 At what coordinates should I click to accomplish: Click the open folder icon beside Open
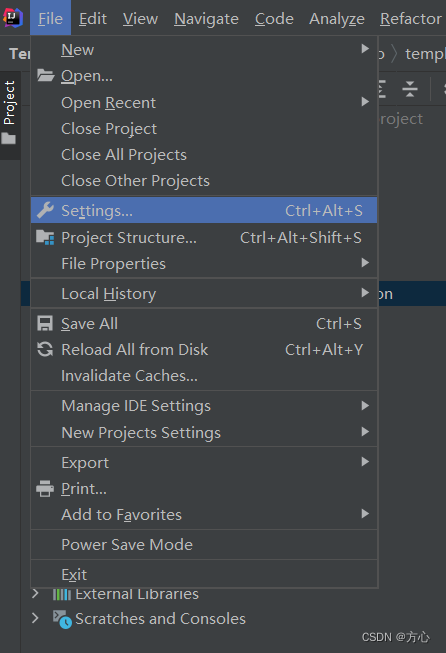(x=45, y=75)
